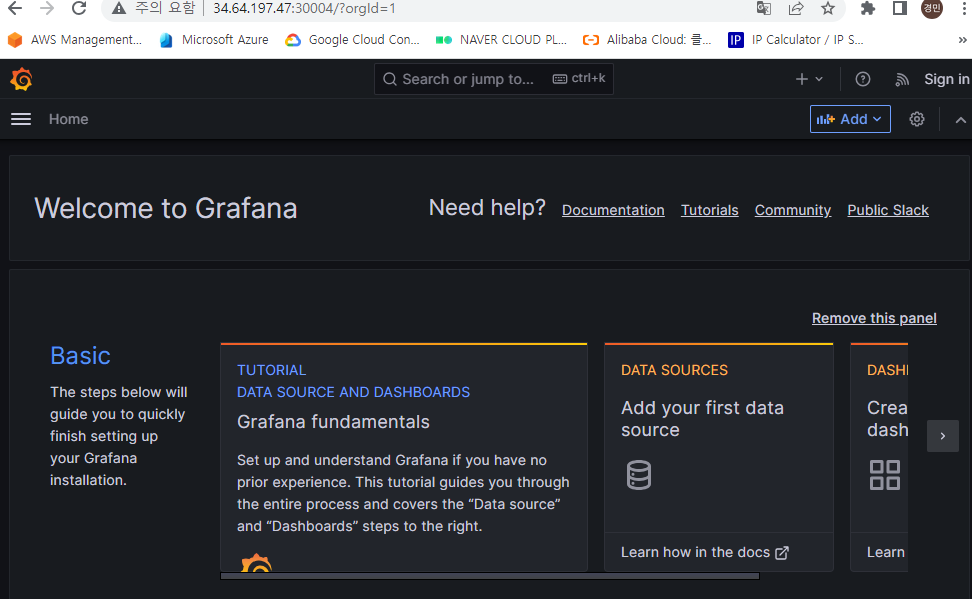The image size is (972, 599).
Task: Click the Search or jump to field
Action: (493, 79)
